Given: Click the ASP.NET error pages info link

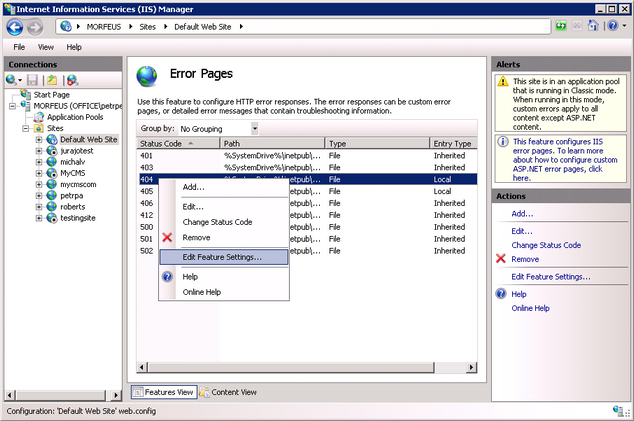Looking at the screenshot, I should (x=565, y=160).
